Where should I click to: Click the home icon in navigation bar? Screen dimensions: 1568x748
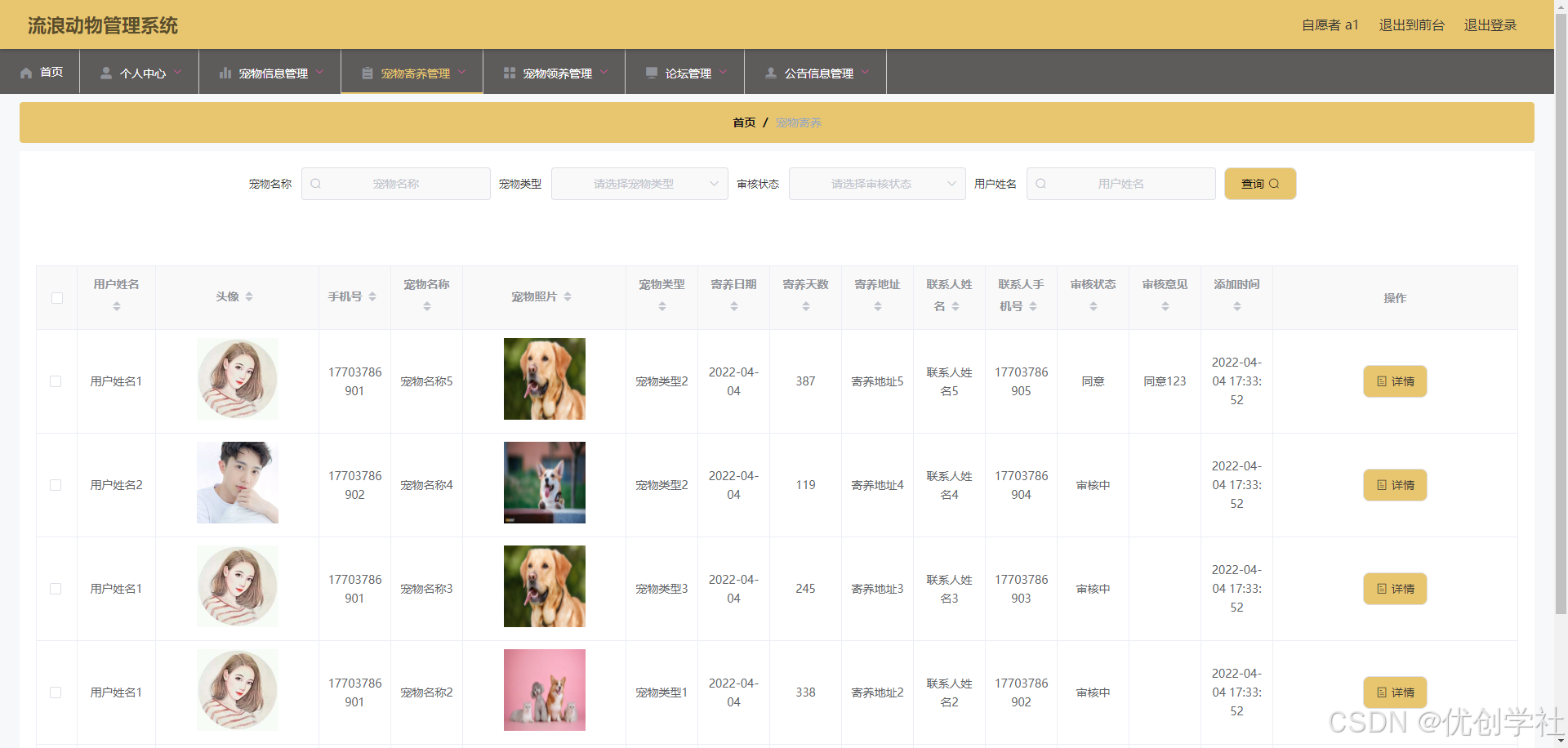click(26, 73)
